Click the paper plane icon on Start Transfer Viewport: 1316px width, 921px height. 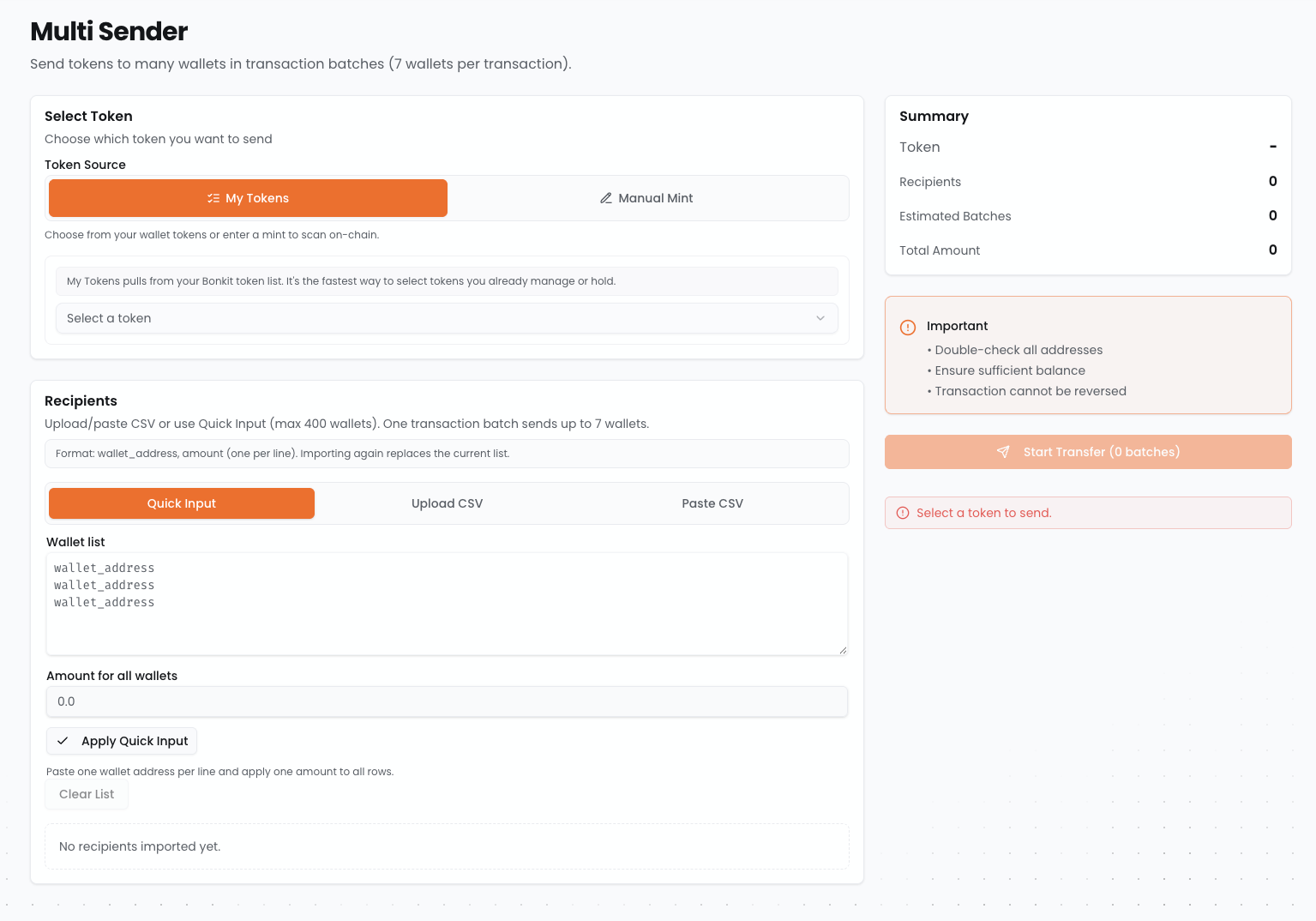[1003, 452]
